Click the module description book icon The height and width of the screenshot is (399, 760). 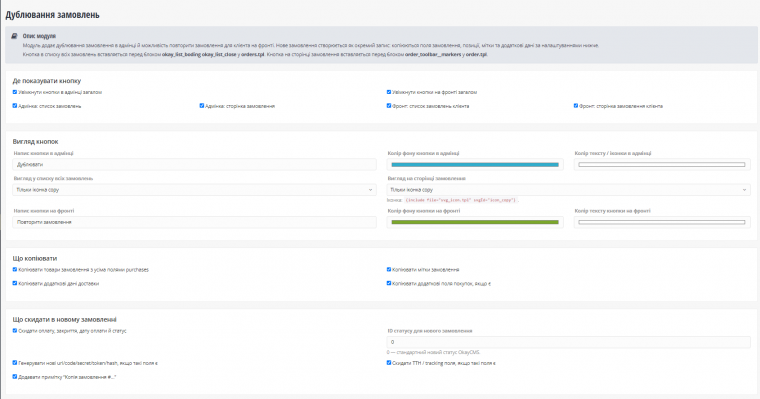(14, 36)
